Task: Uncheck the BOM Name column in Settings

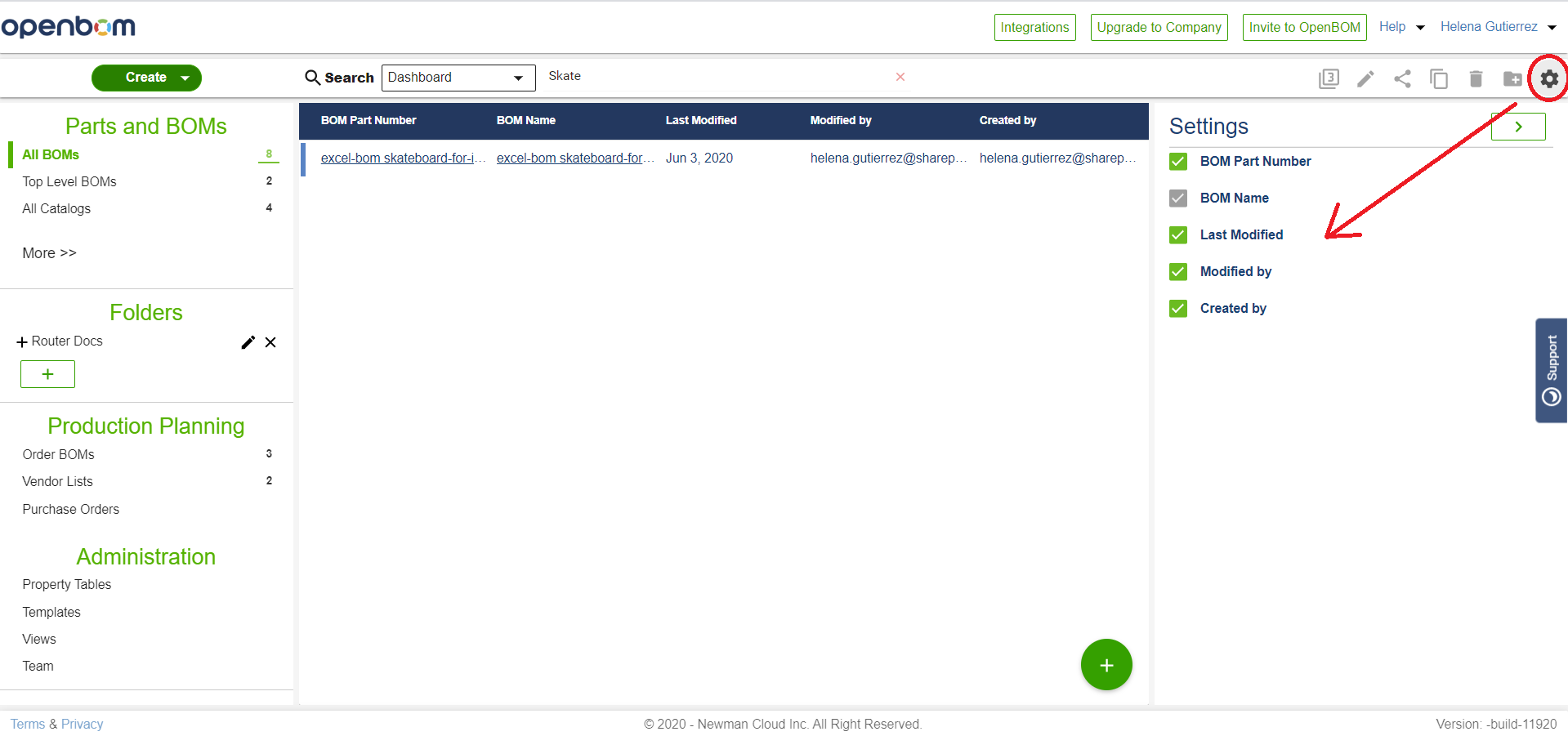Action: (x=1177, y=198)
